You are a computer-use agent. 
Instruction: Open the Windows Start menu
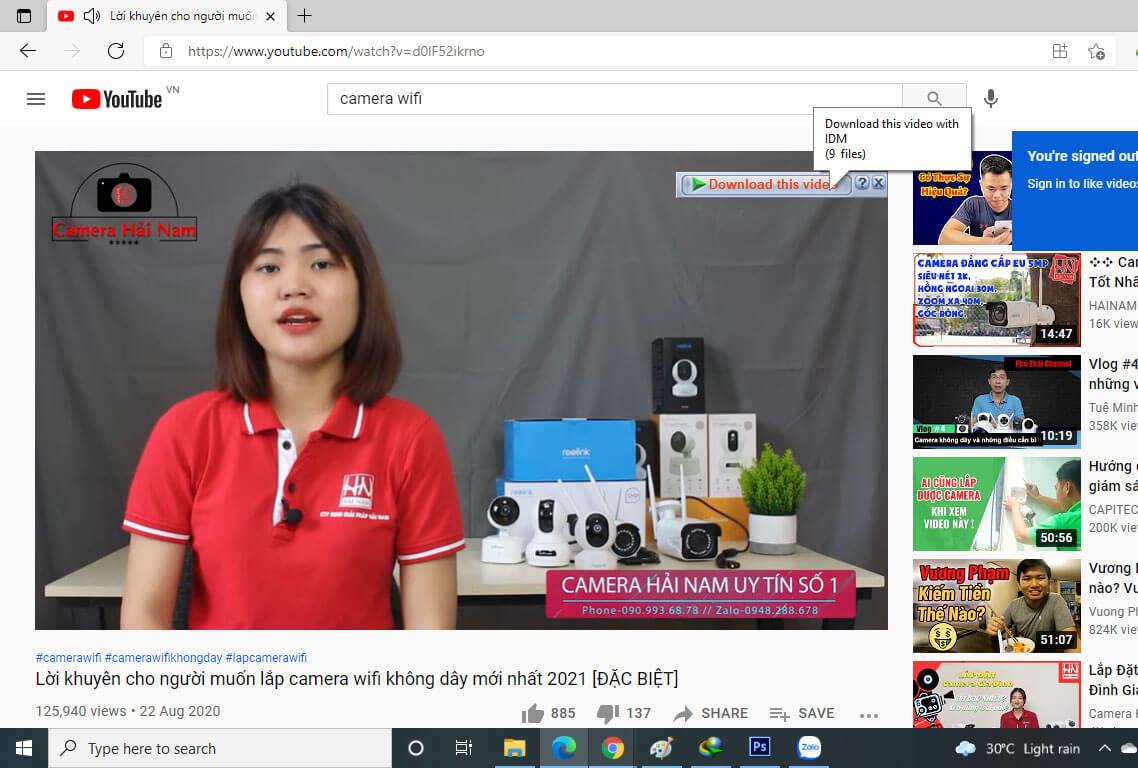point(24,748)
